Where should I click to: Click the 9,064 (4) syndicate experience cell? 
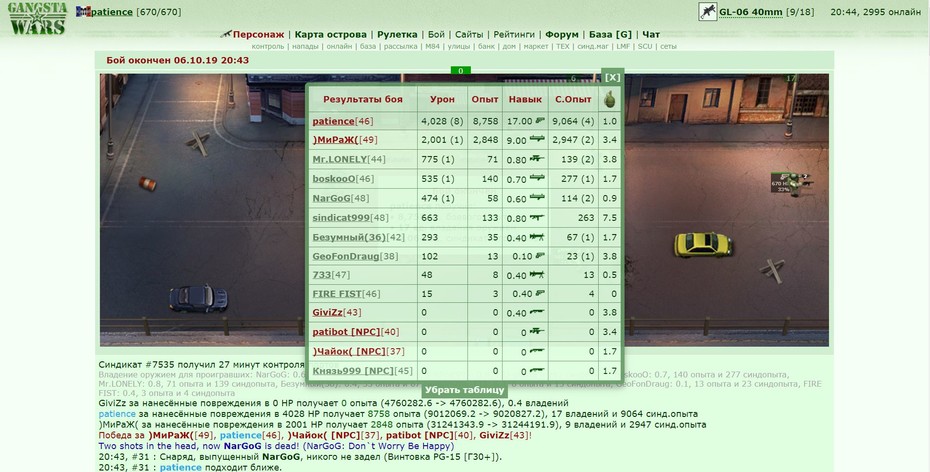click(573, 121)
